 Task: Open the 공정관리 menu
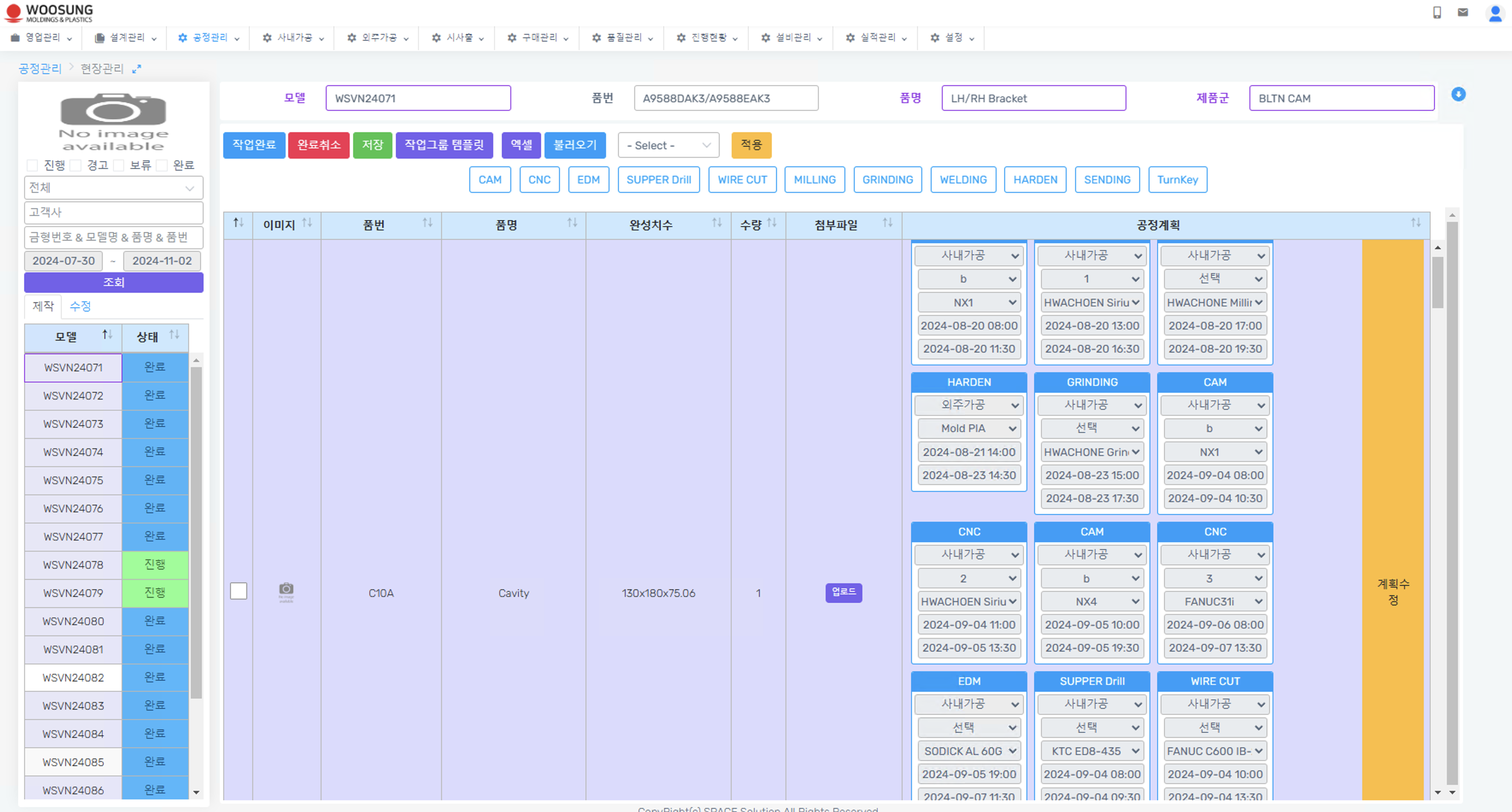pos(209,38)
